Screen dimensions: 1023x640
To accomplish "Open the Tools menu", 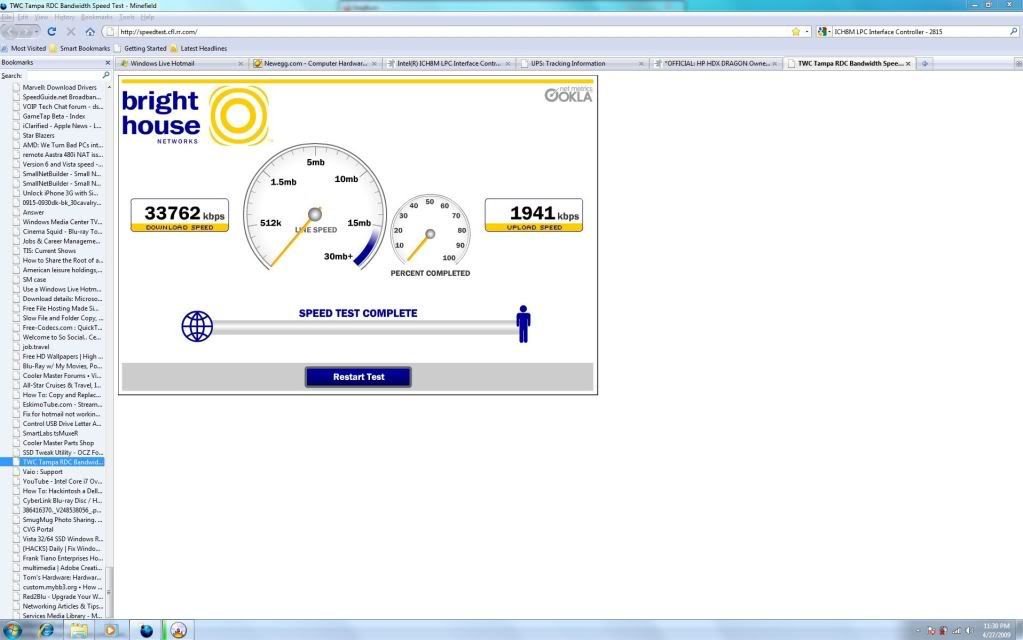I will pos(127,17).
